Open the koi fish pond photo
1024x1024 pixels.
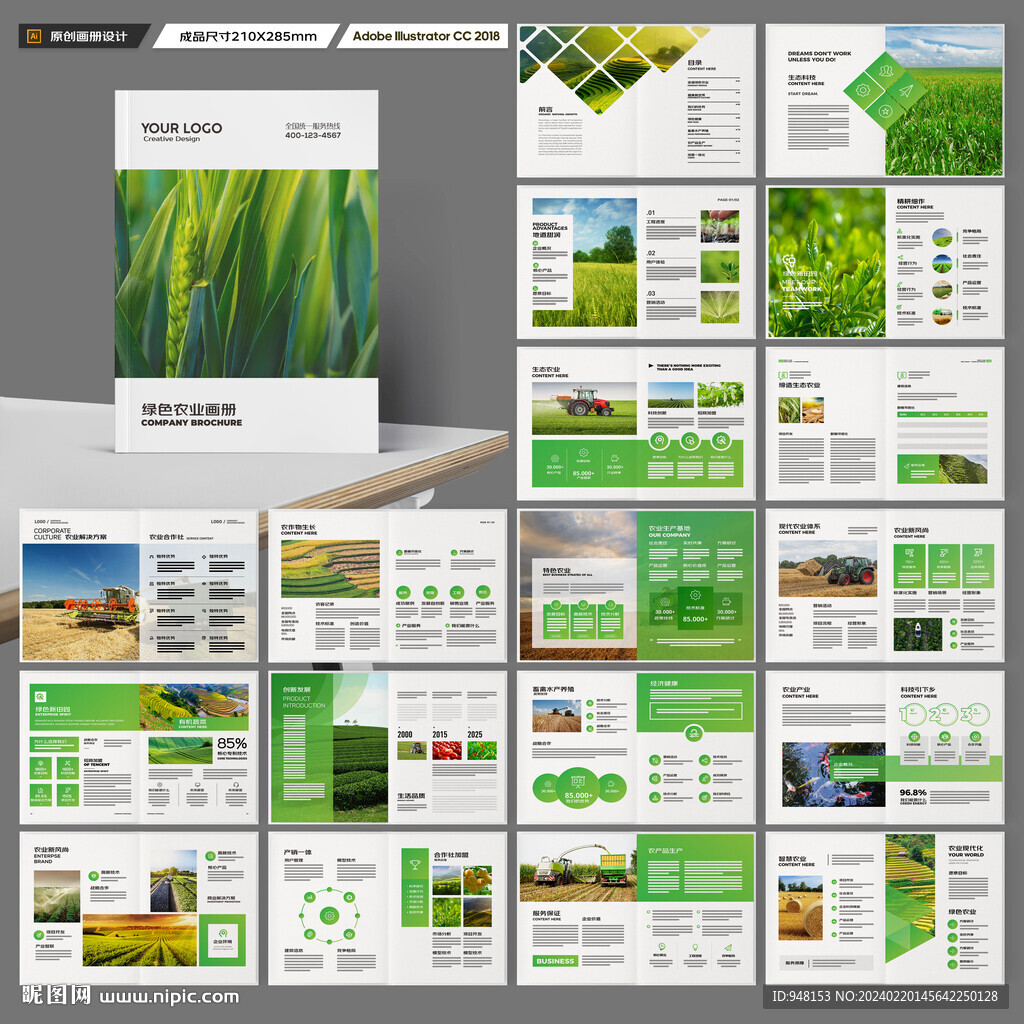[834, 774]
